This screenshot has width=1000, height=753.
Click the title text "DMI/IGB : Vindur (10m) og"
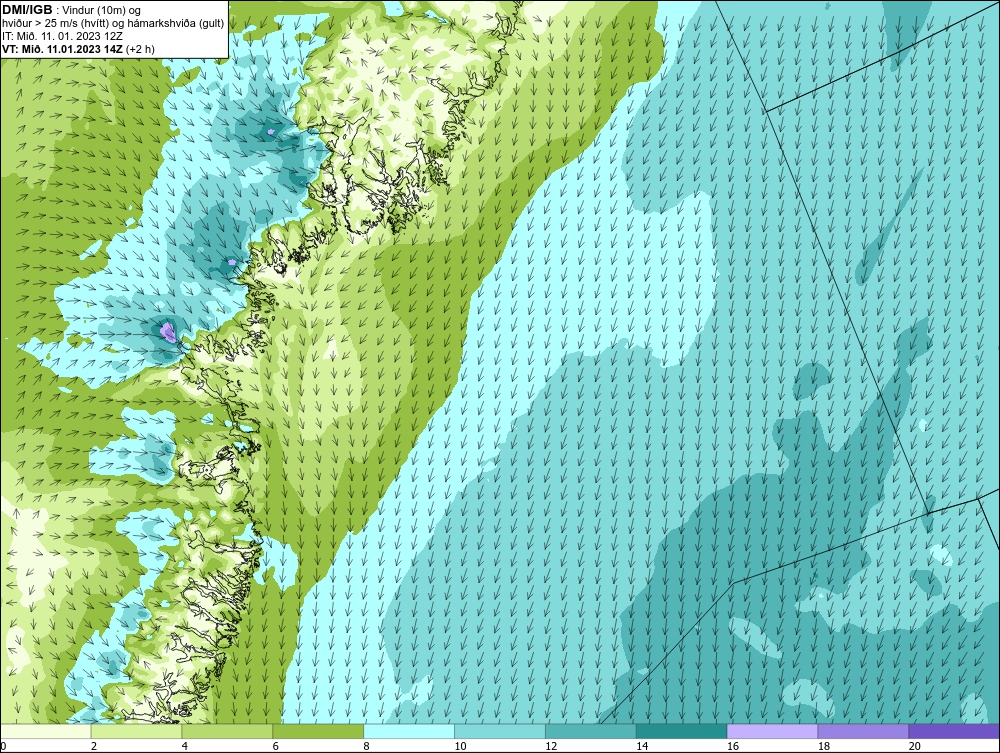pos(72,10)
